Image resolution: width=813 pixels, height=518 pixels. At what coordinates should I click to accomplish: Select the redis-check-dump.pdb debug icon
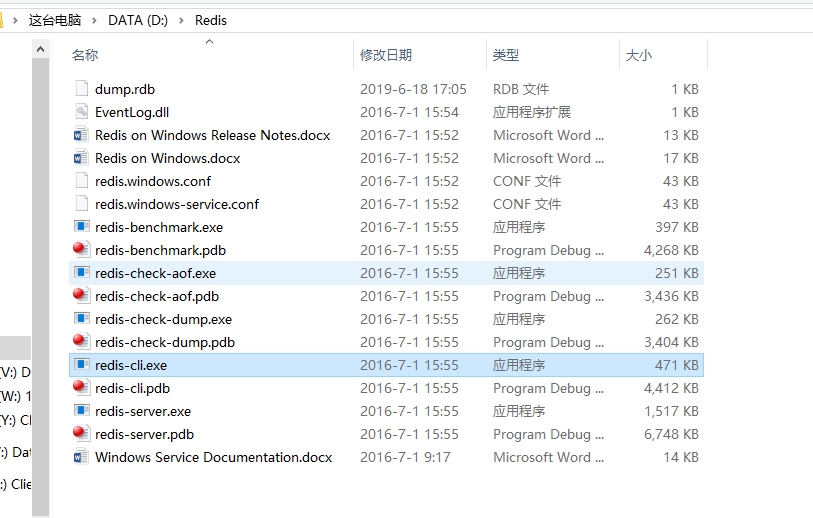click(80, 341)
